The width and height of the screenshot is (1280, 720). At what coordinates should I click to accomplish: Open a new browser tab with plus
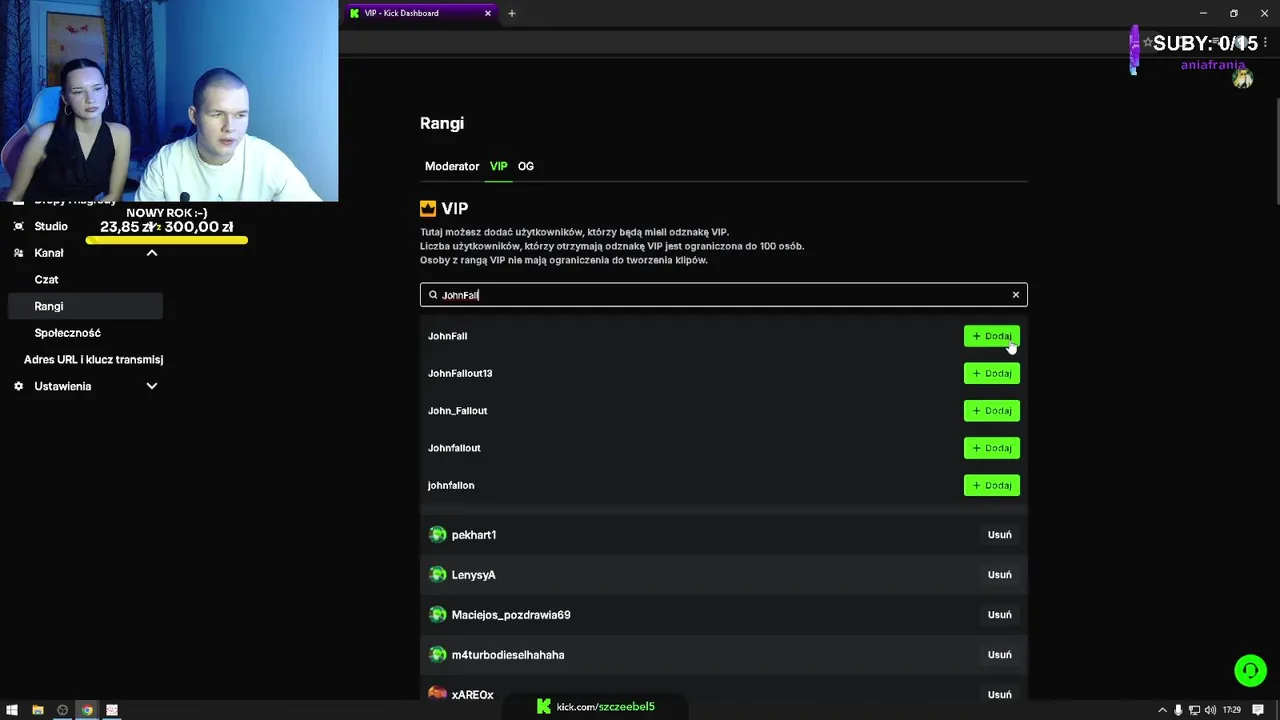pos(512,13)
